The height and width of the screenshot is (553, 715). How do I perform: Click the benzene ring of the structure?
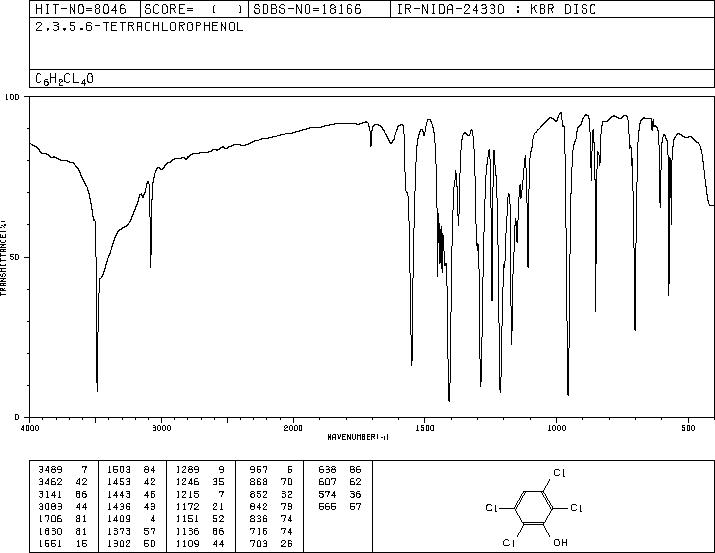point(534,508)
